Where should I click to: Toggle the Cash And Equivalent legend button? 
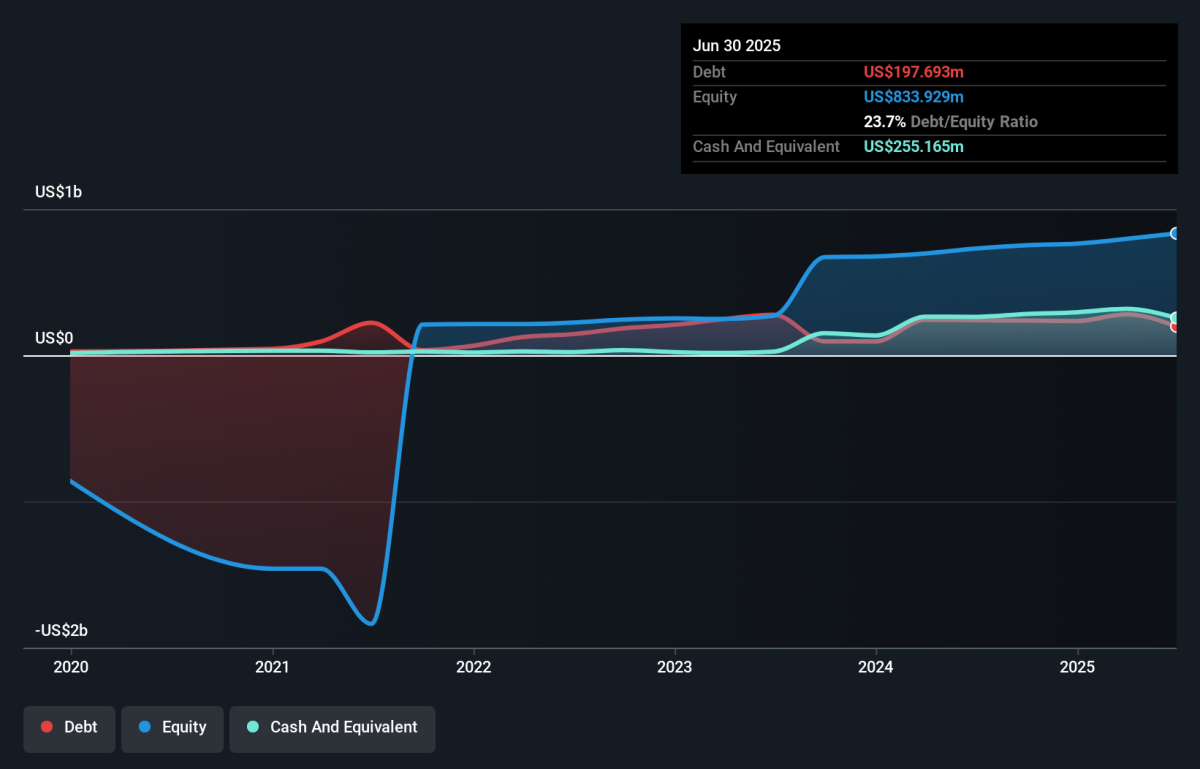332,728
